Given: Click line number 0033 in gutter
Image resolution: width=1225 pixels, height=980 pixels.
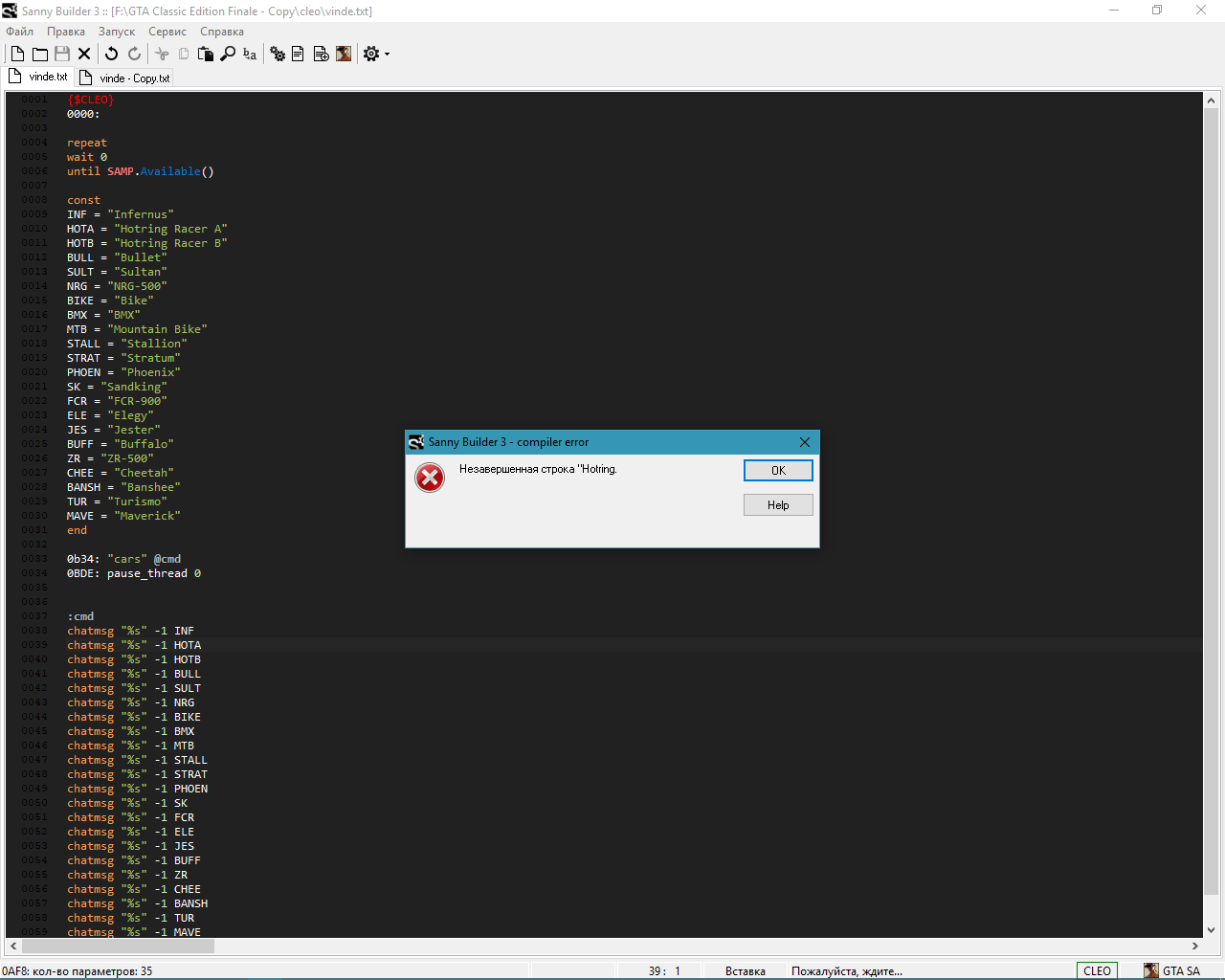Looking at the screenshot, I should 34,559.
